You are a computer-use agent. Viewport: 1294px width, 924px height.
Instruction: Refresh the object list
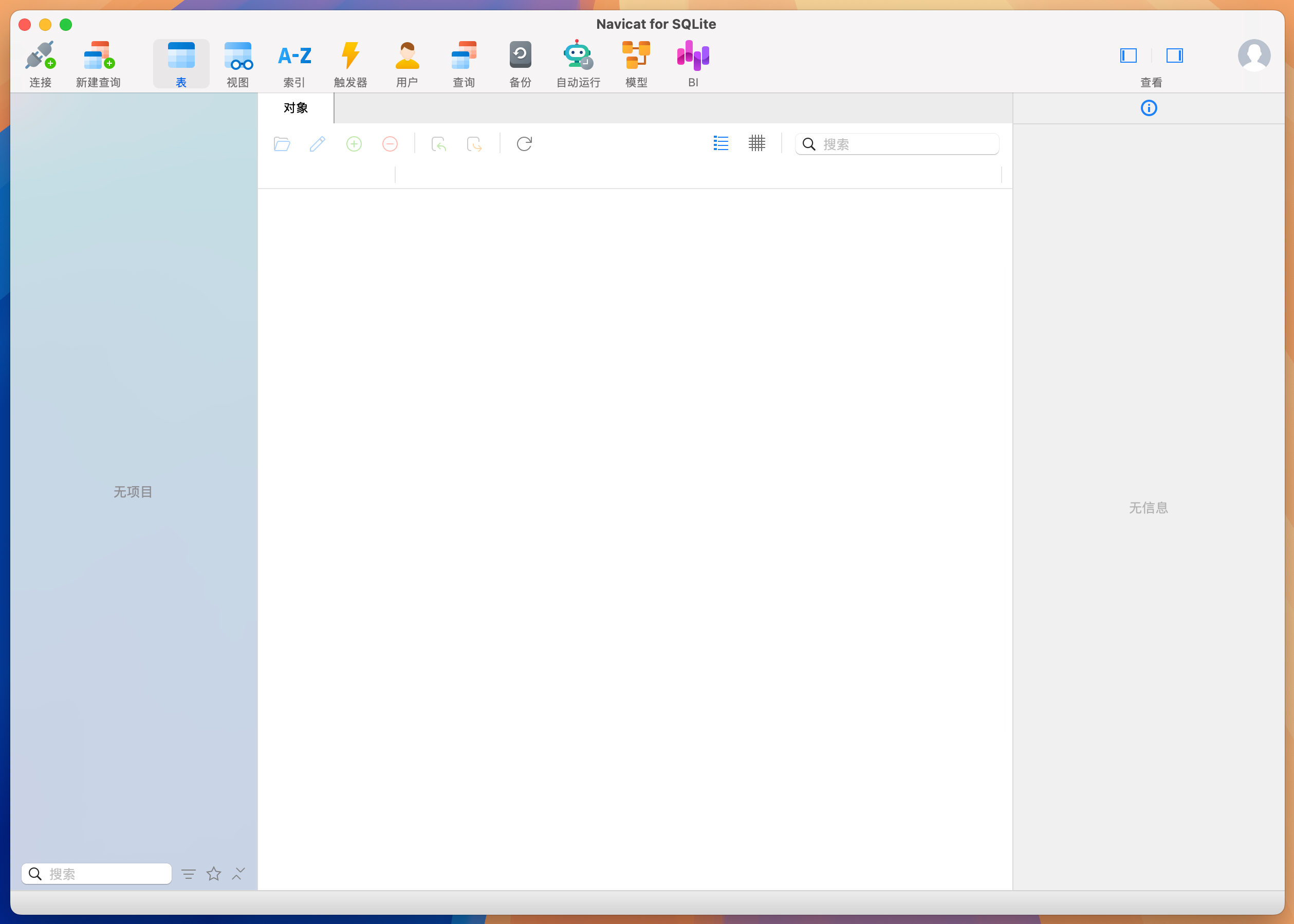click(x=524, y=144)
